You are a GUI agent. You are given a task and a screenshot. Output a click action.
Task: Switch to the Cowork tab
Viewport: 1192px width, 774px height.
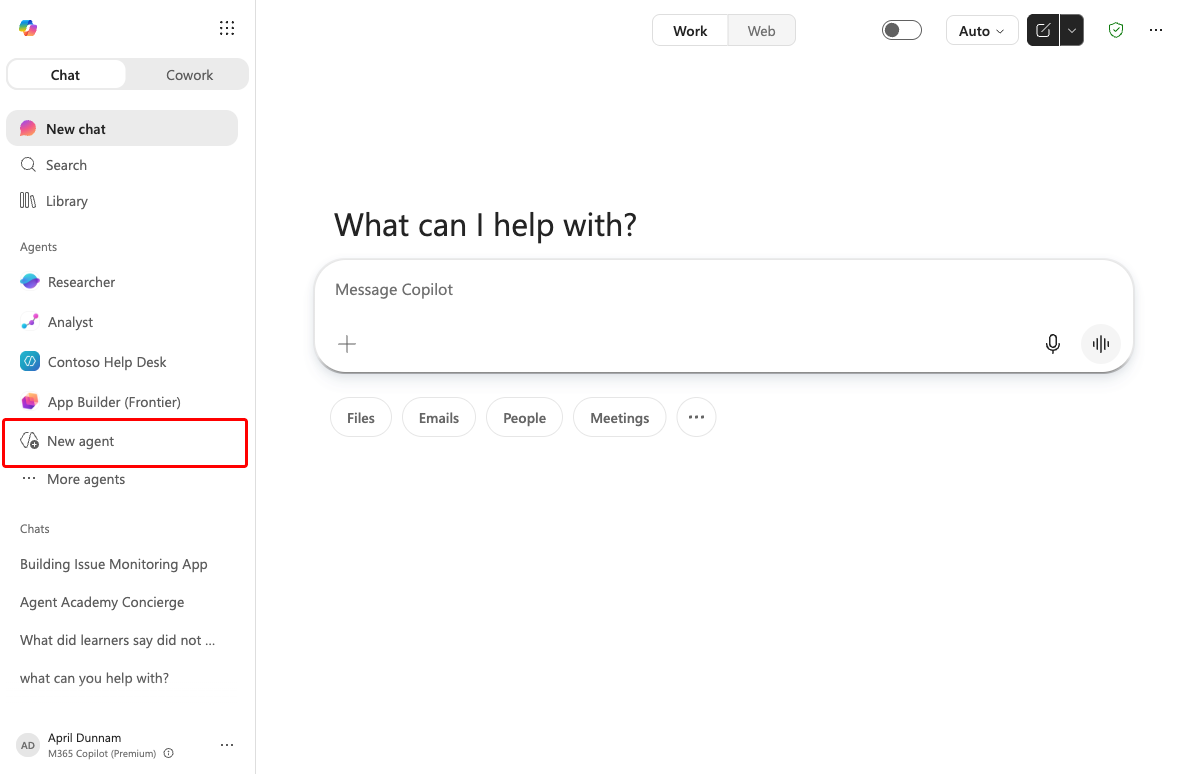point(189,75)
